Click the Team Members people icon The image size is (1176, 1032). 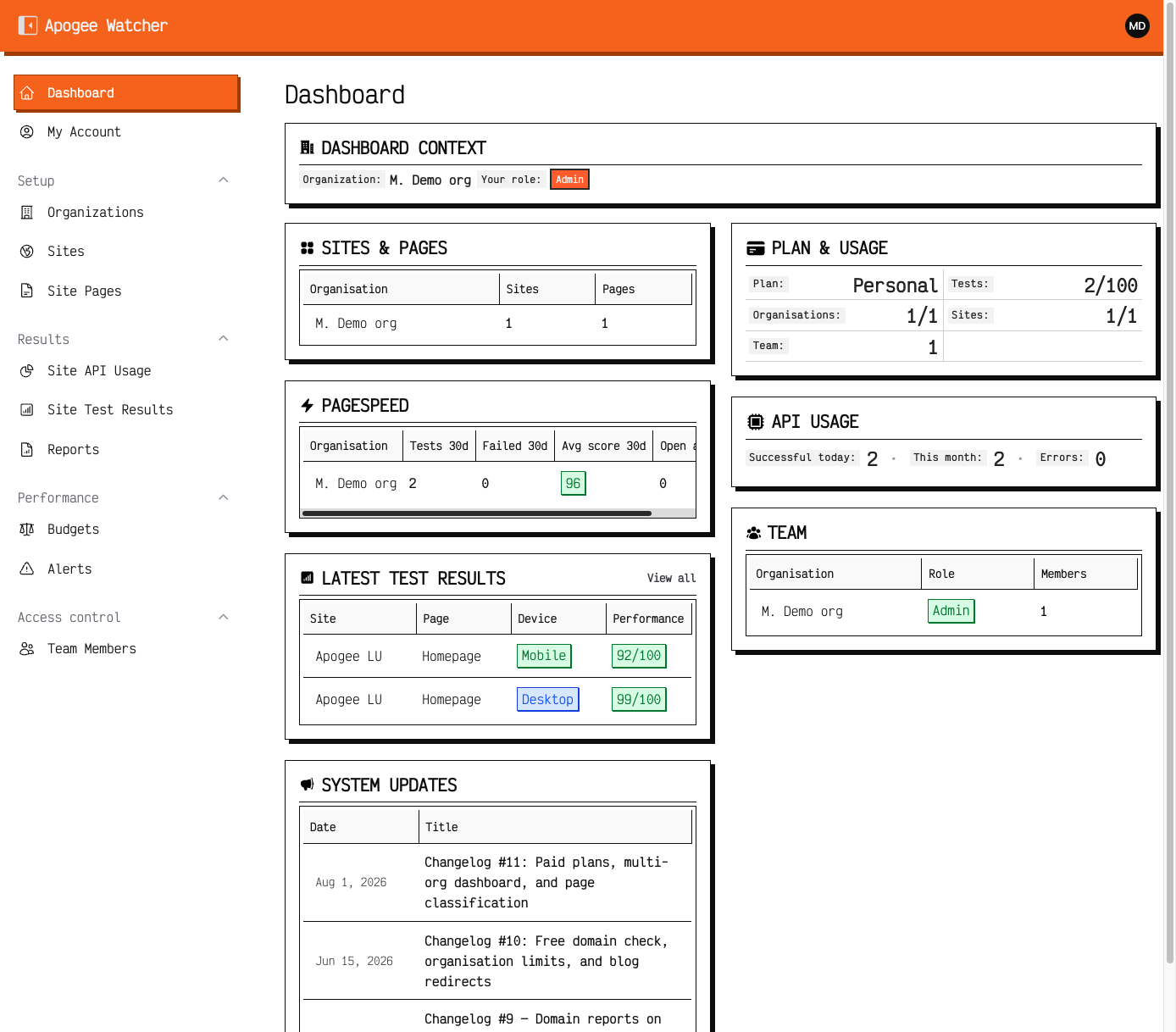(x=27, y=649)
